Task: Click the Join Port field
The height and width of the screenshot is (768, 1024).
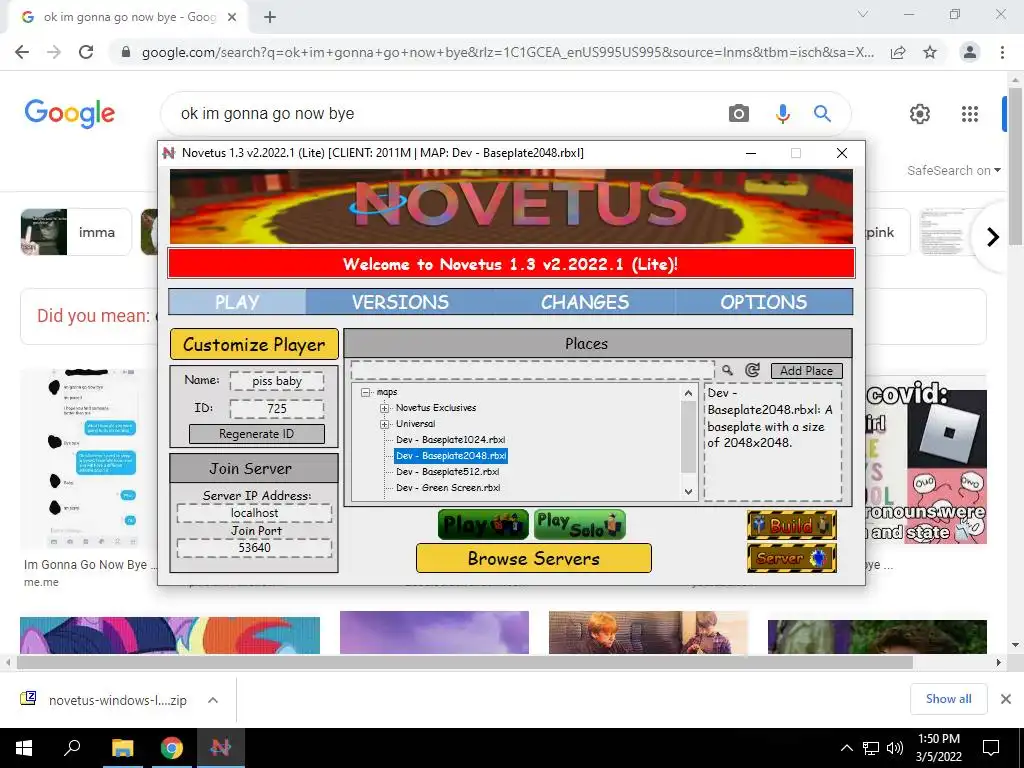Action: pyautogui.click(x=254, y=548)
